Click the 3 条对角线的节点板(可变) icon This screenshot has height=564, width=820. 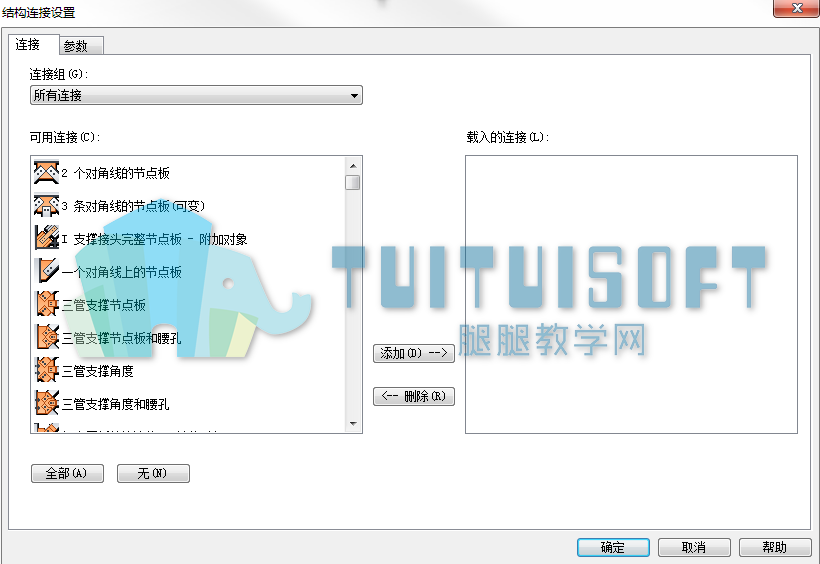[x=47, y=206]
